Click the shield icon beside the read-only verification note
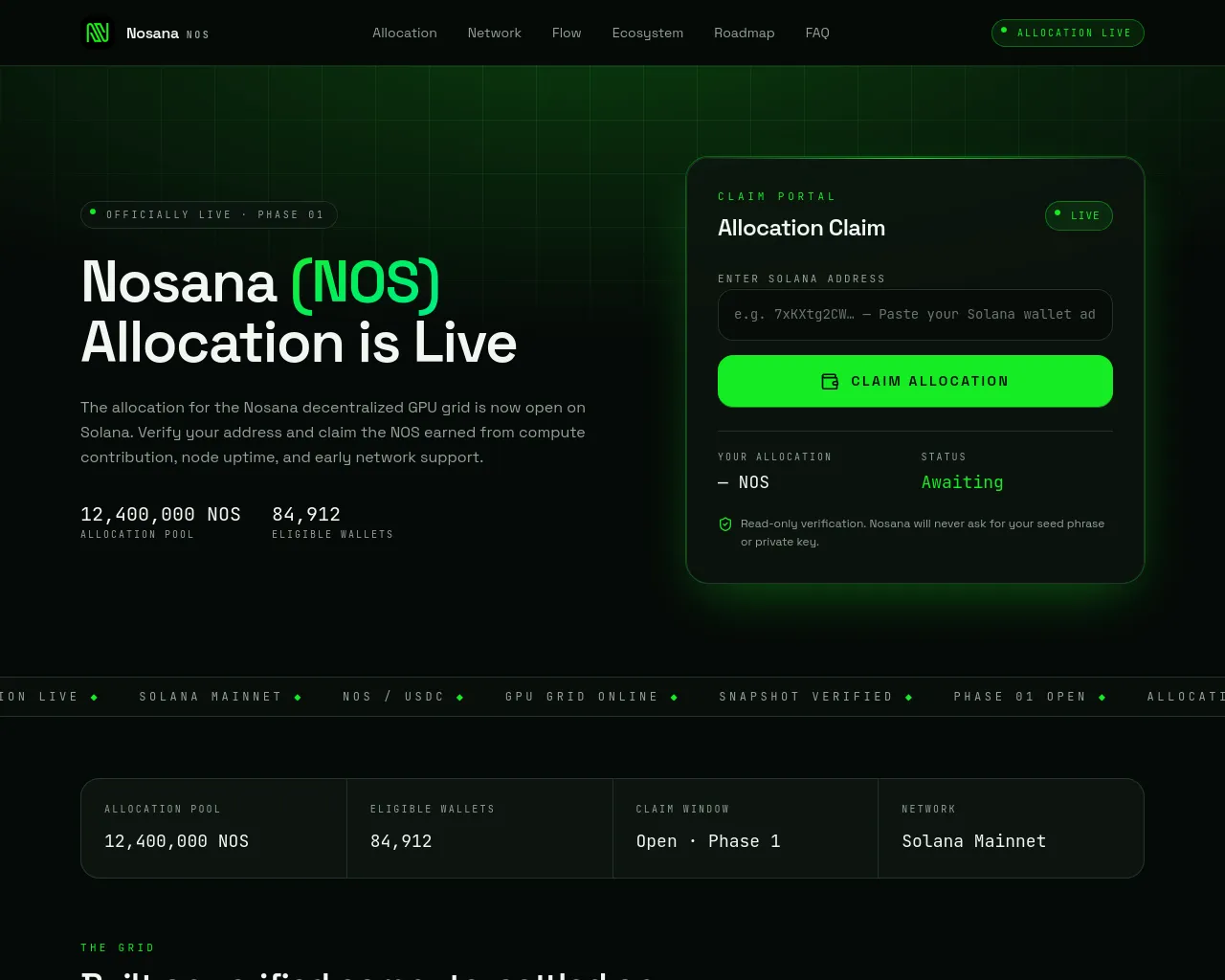The width and height of the screenshot is (1225, 980). (x=725, y=524)
